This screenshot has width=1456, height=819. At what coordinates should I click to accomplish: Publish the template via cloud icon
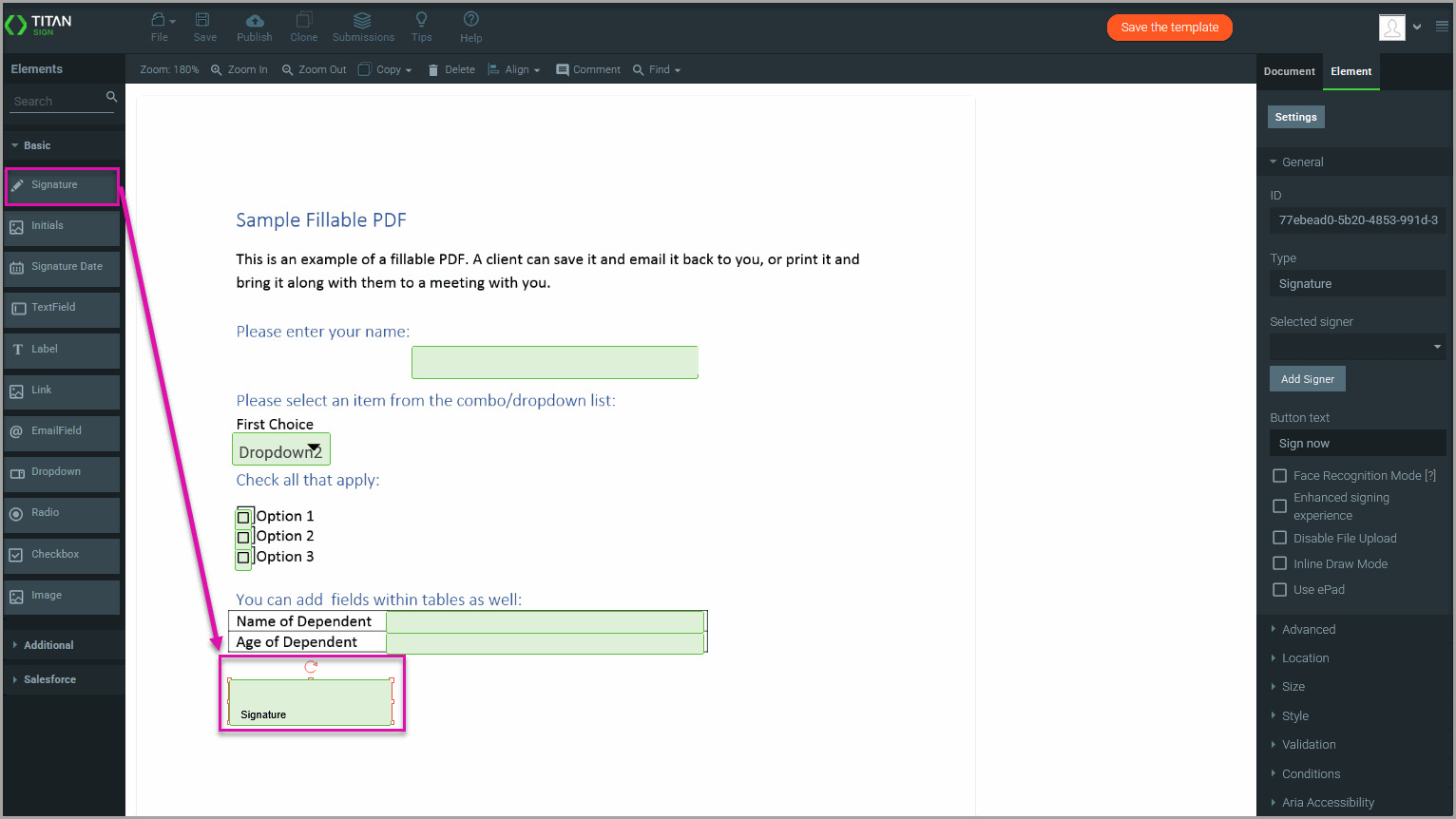pyautogui.click(x=255, y=20)
